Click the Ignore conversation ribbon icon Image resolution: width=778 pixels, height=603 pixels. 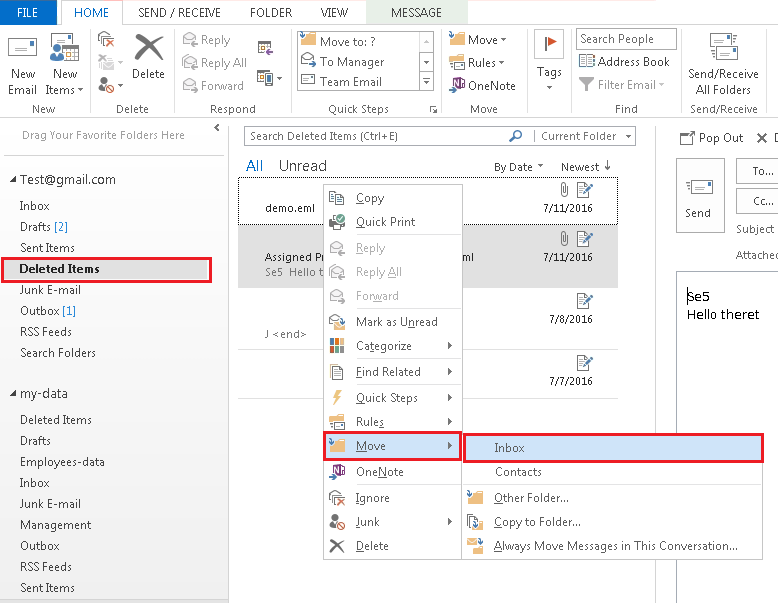pos(106,39)
